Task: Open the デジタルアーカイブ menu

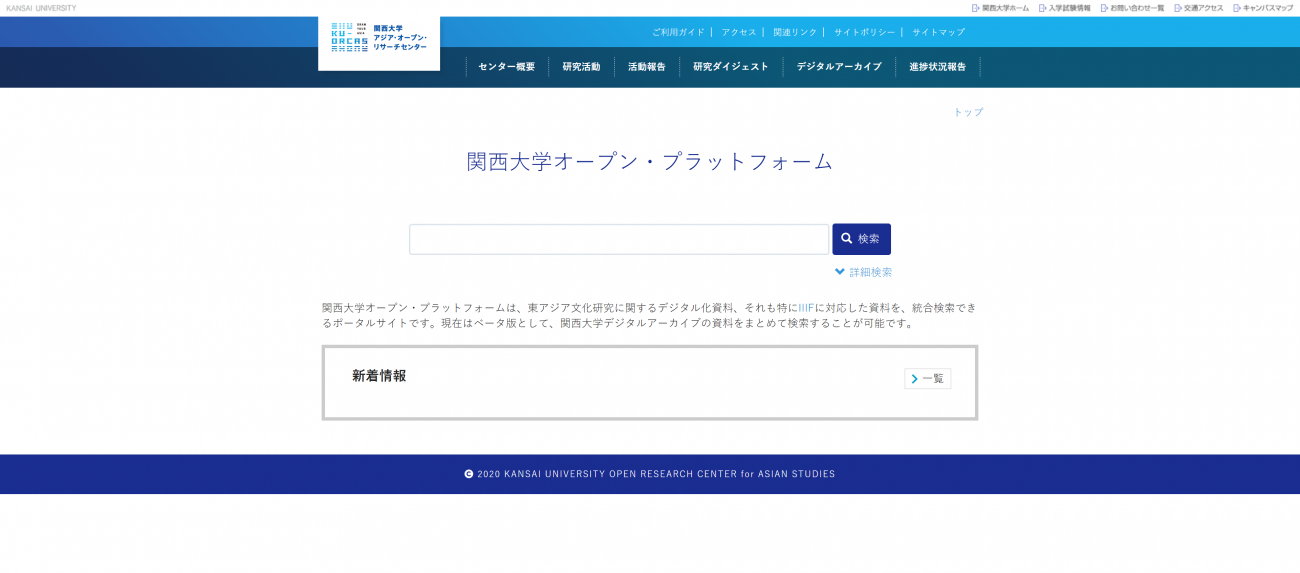Action: point(839,67)
